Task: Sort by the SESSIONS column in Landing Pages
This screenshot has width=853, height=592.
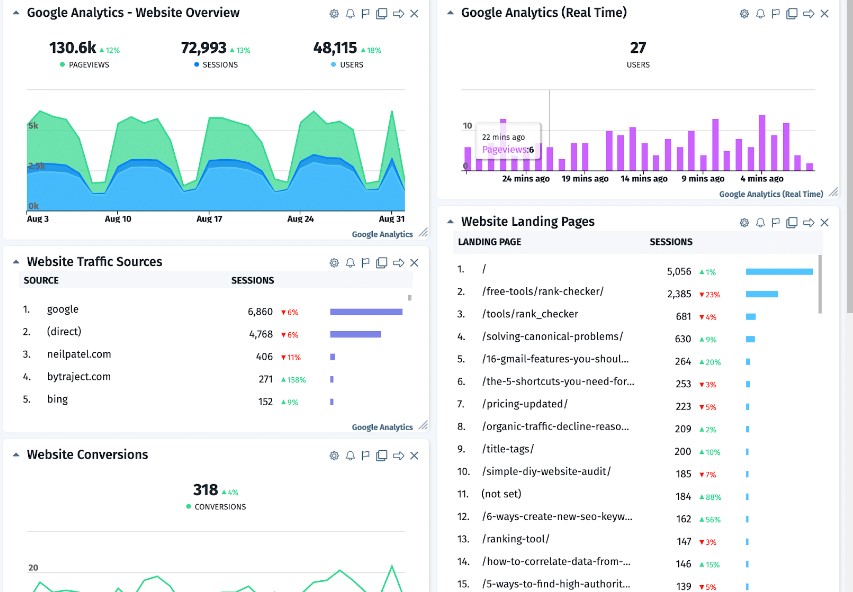Action: 671,242
